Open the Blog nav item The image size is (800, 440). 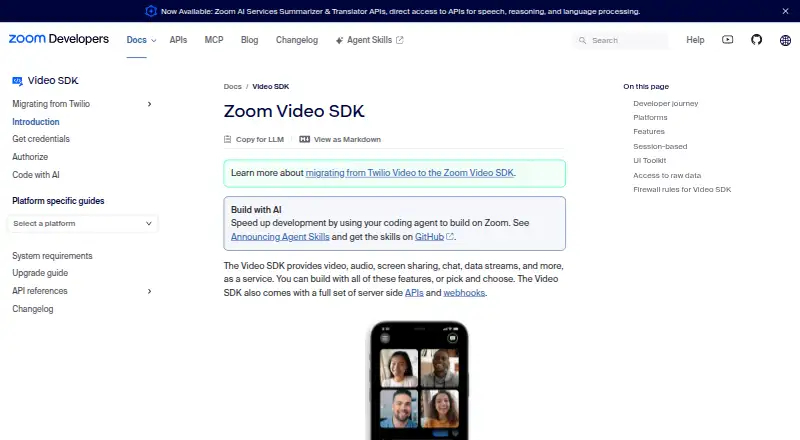click(249, 40)
